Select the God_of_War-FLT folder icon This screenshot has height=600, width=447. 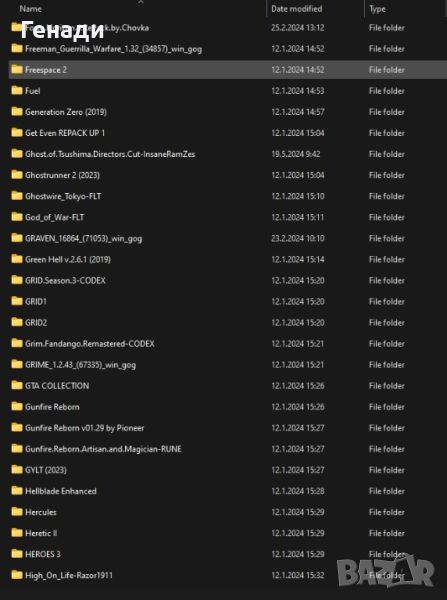pos(17,217)
